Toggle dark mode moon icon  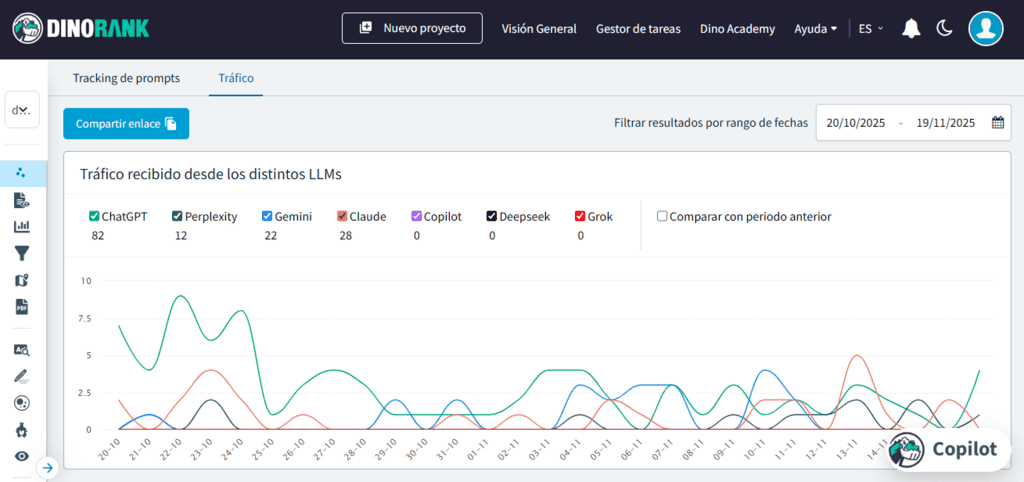pyautogui.click(x=944, y=28)
